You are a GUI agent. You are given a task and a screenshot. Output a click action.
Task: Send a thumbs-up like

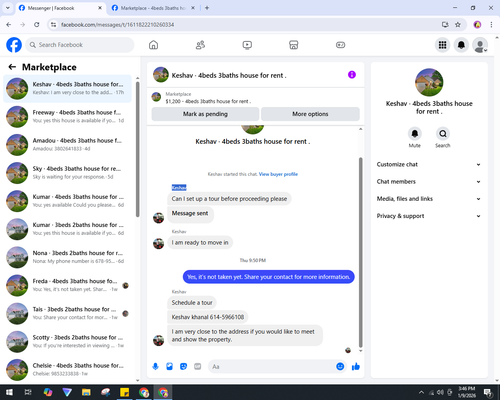pos(356,367)
